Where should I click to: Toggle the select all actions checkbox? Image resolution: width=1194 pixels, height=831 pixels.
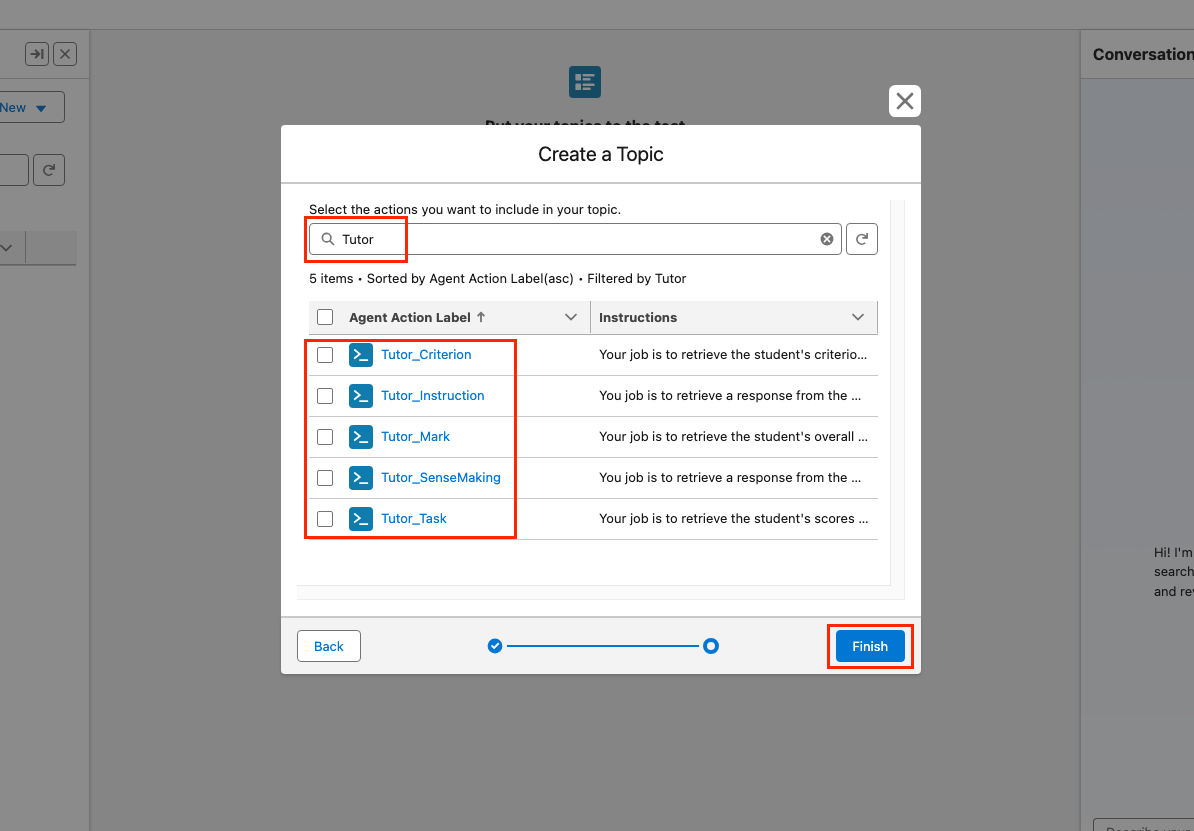[x=325, y=317]
